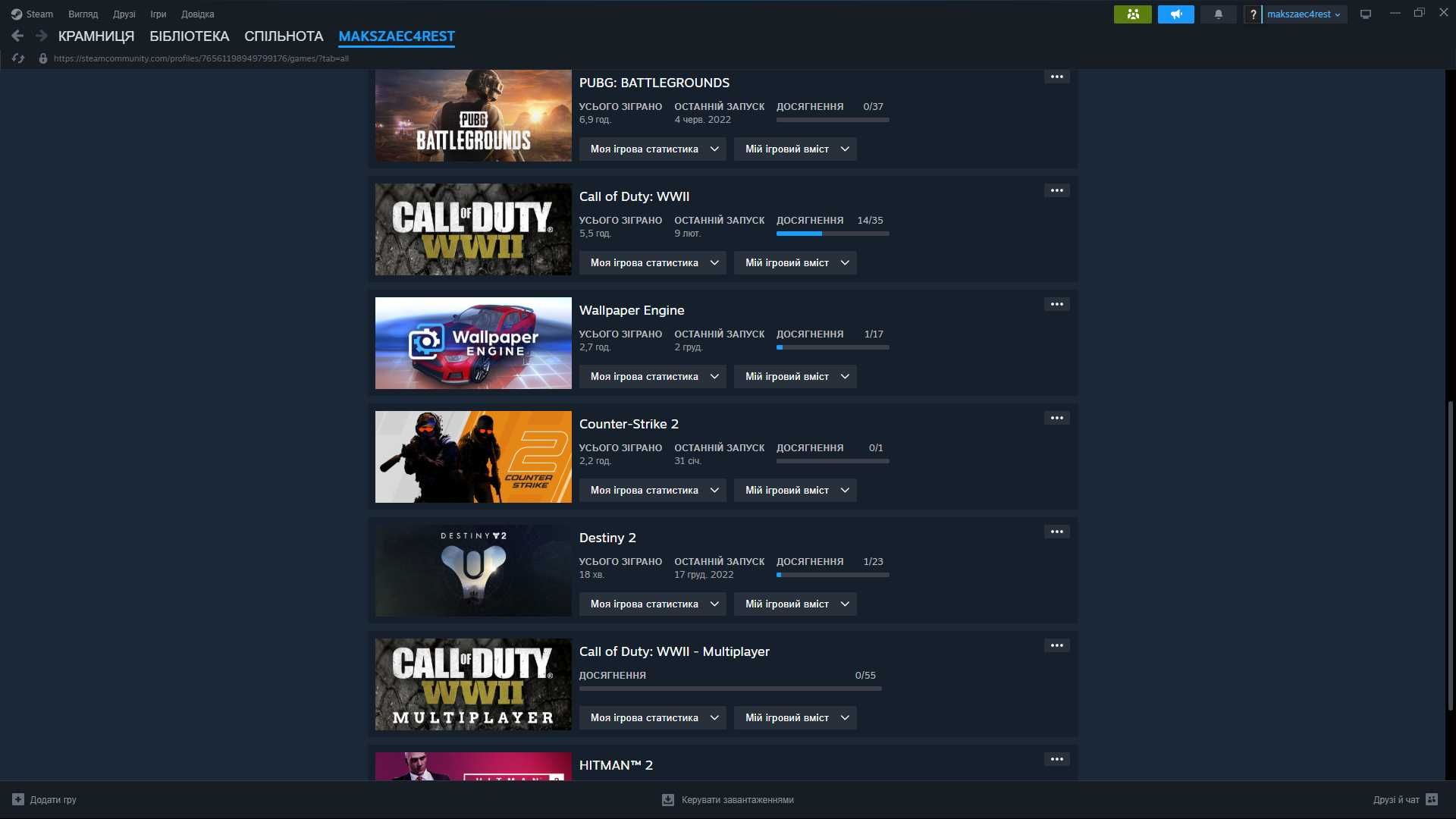Expand Counter-Strike 2 Моя ігрова статистика

click(653, 490)
